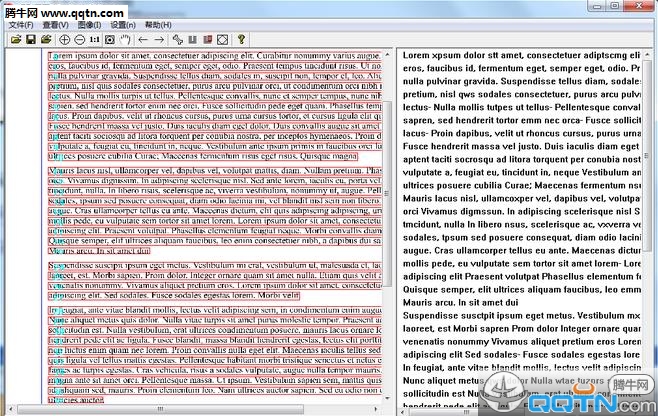Go to next page with right arrow
The height and width of the screenshot is (416, 658).
tap(159, 40)
